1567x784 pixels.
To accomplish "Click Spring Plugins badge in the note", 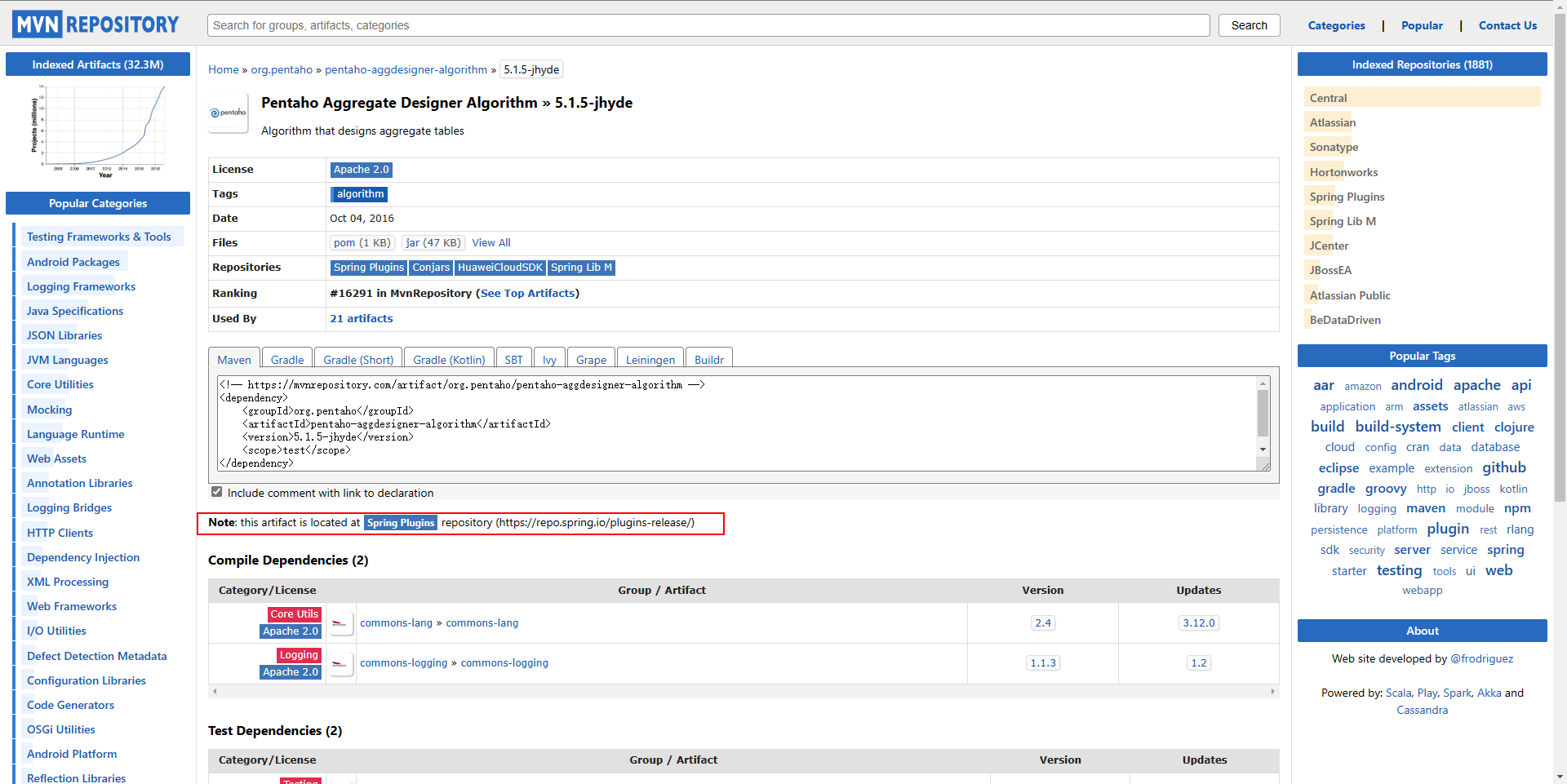I will point(401,523).
